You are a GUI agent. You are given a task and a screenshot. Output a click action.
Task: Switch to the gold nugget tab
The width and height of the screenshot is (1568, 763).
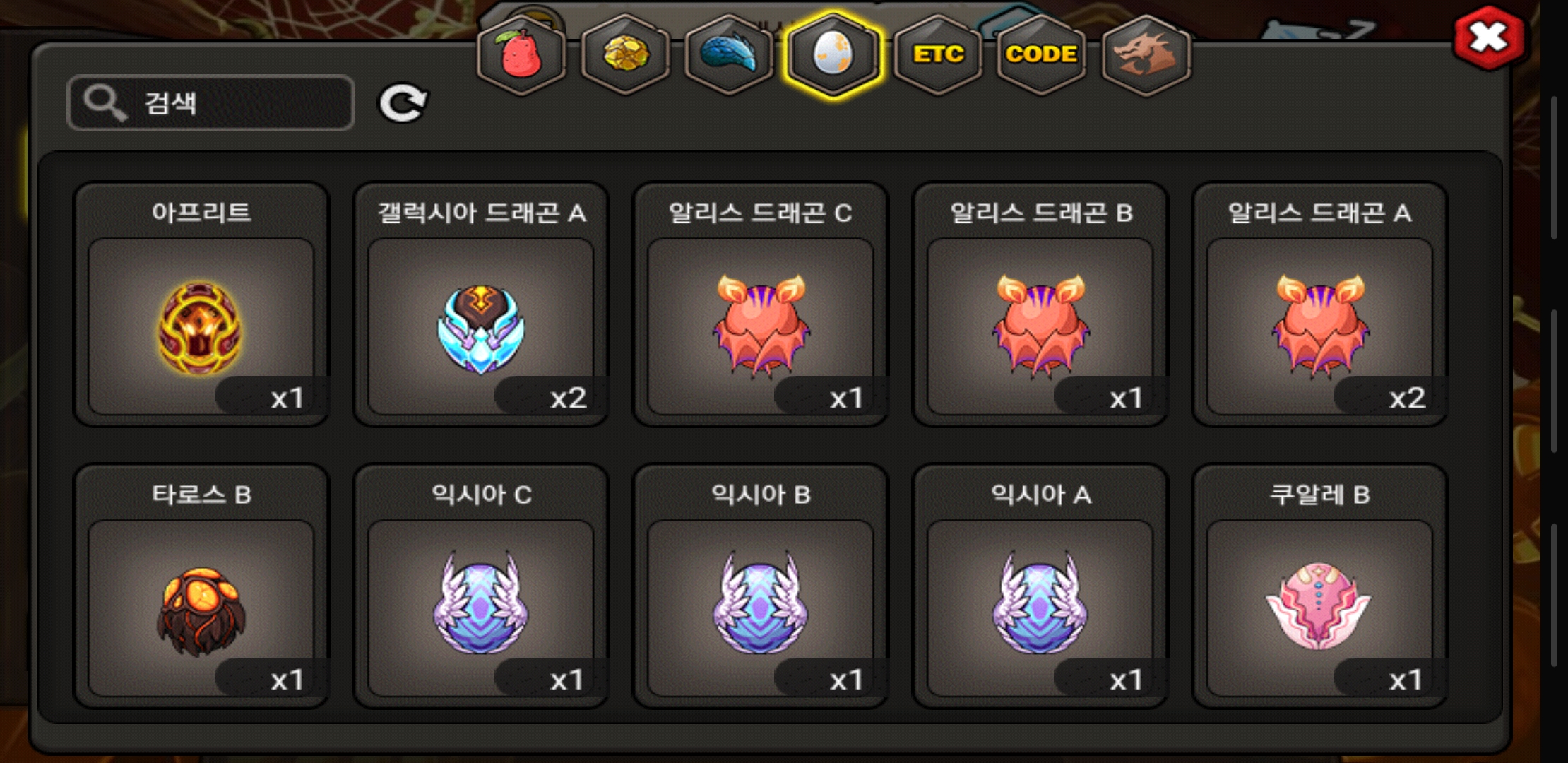(625, 54)
